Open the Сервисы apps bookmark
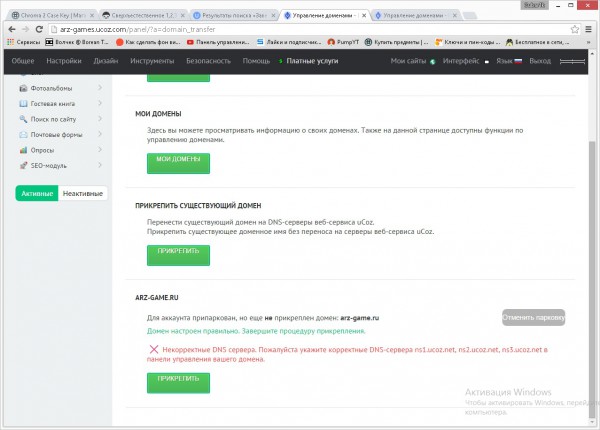The image size is (600, 430). pos(23,42)
